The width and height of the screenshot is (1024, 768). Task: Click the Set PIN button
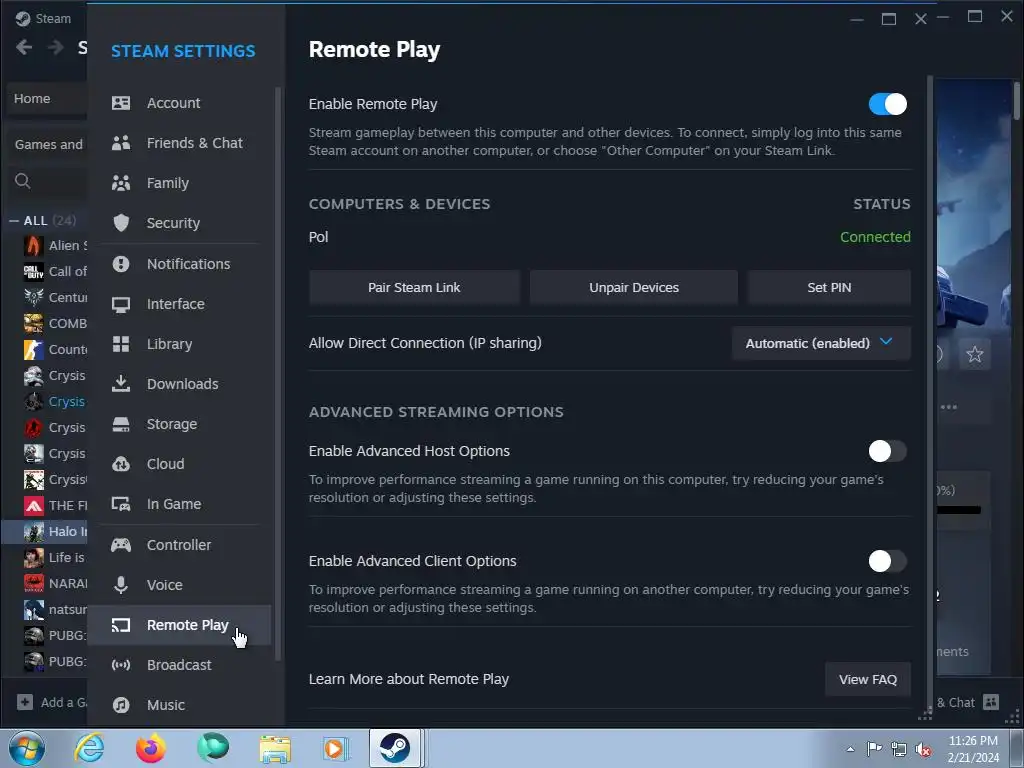point(829,288)
